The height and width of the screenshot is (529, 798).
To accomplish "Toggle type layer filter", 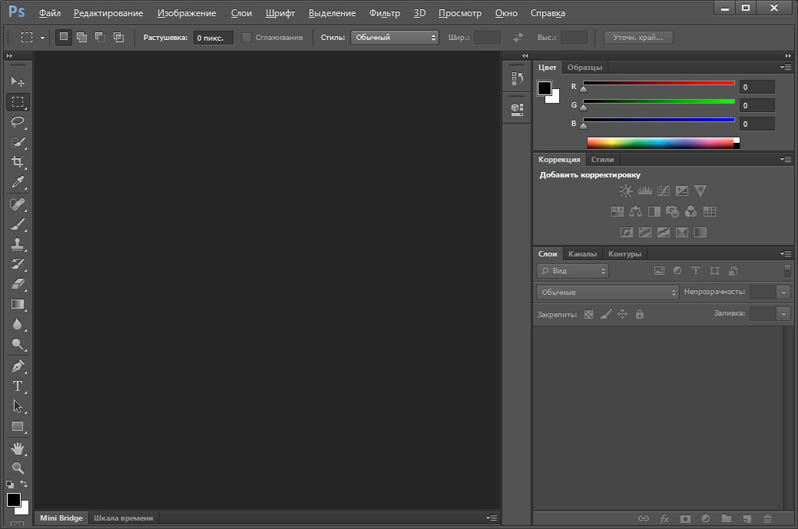I will [x=696, y=271].
